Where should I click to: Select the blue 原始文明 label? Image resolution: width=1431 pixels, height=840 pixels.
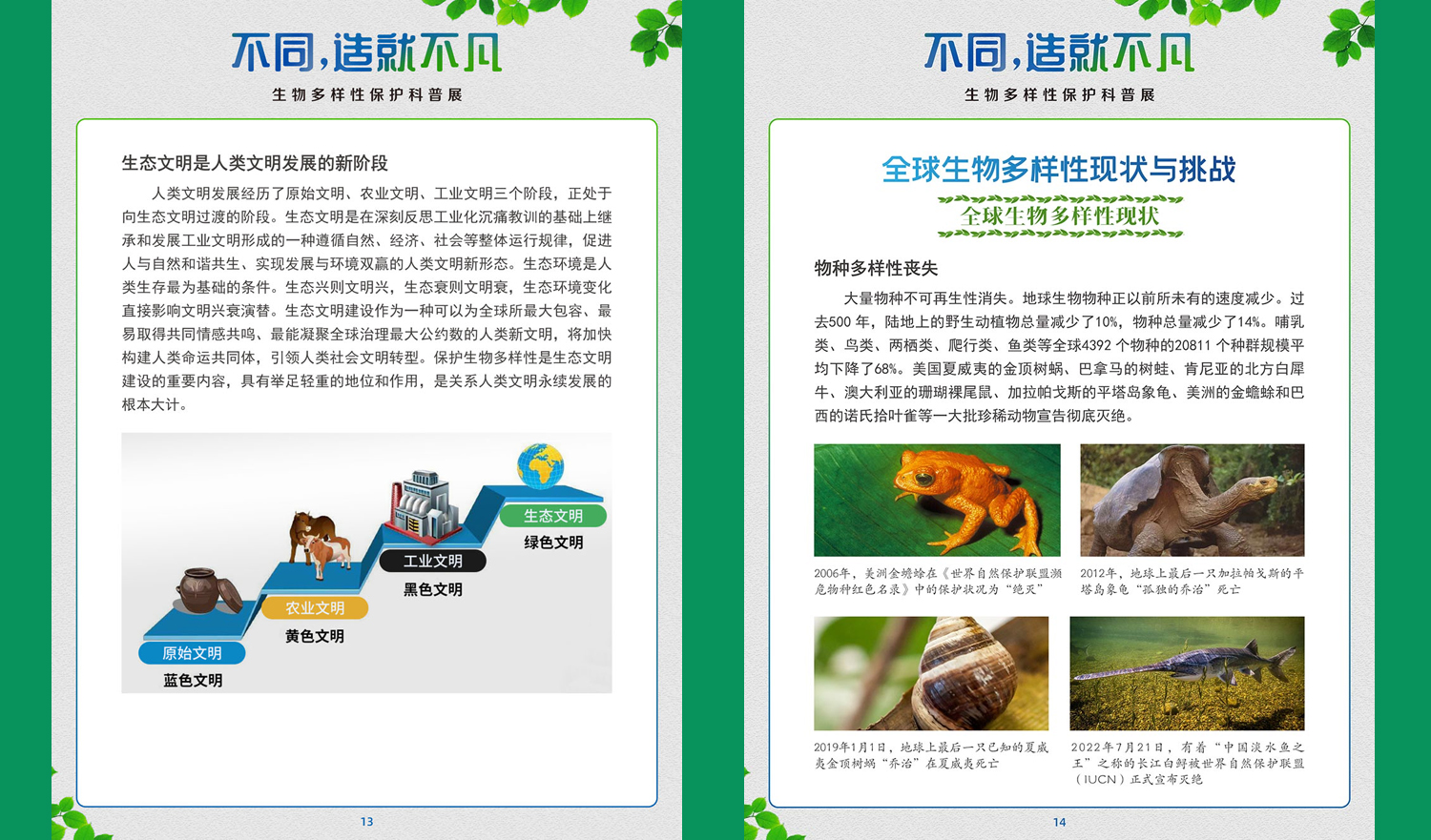192,653
